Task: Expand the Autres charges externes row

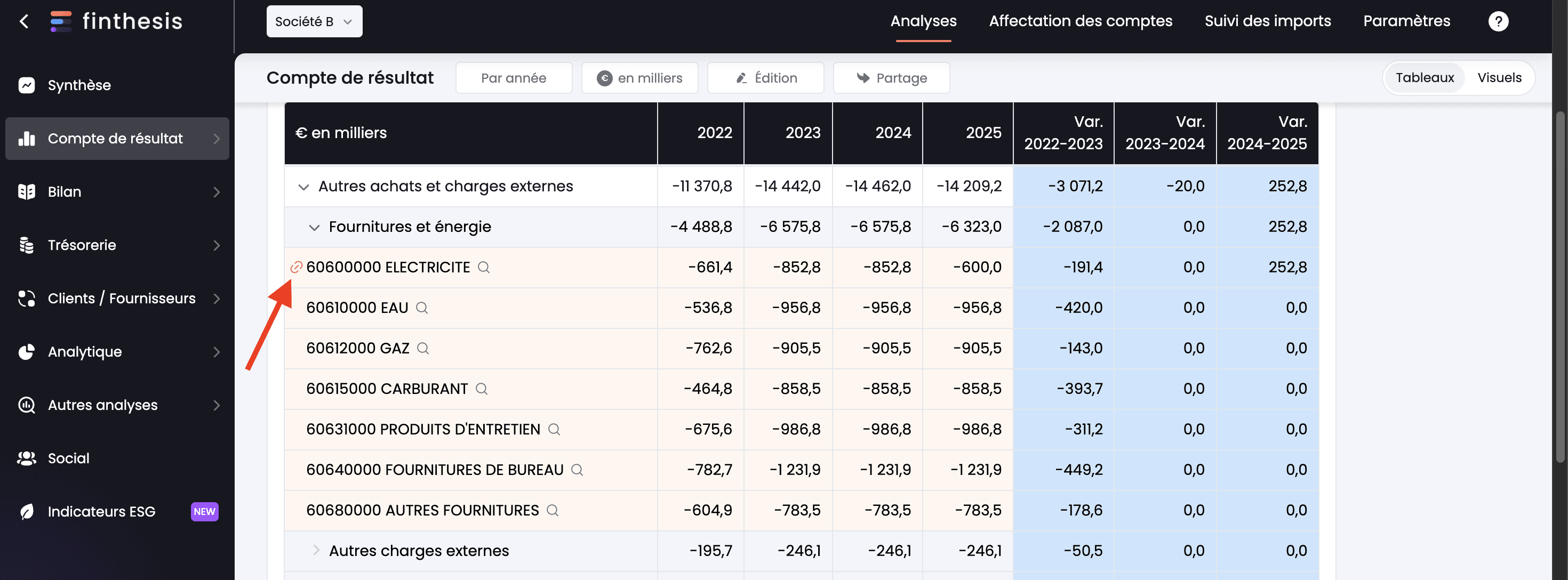Action: 315,550
